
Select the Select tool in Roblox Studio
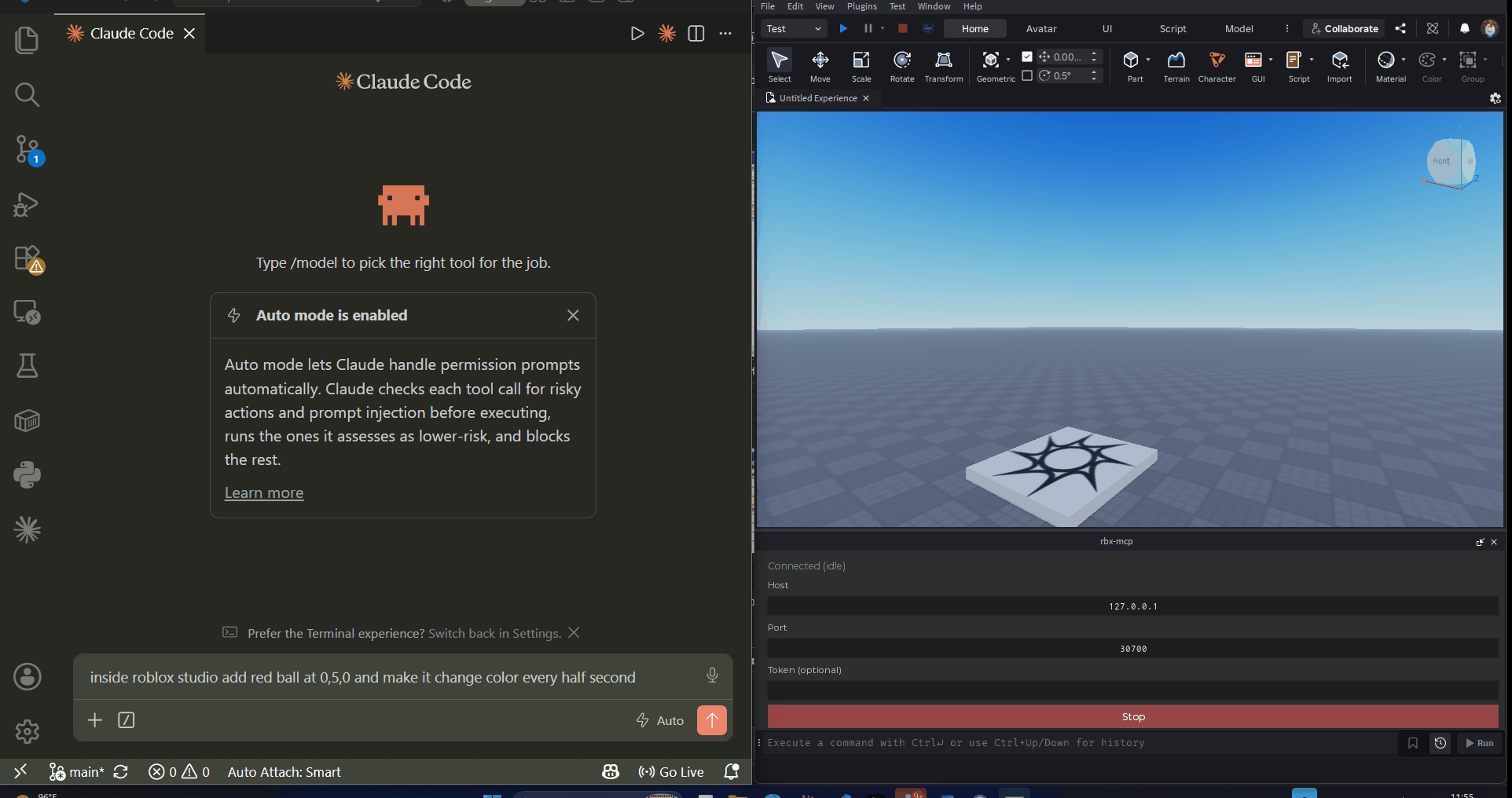780,65
